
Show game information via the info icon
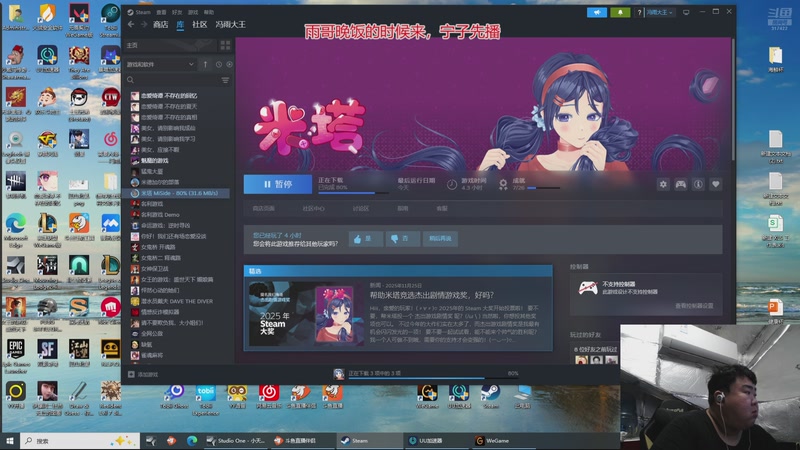point(698,184)
